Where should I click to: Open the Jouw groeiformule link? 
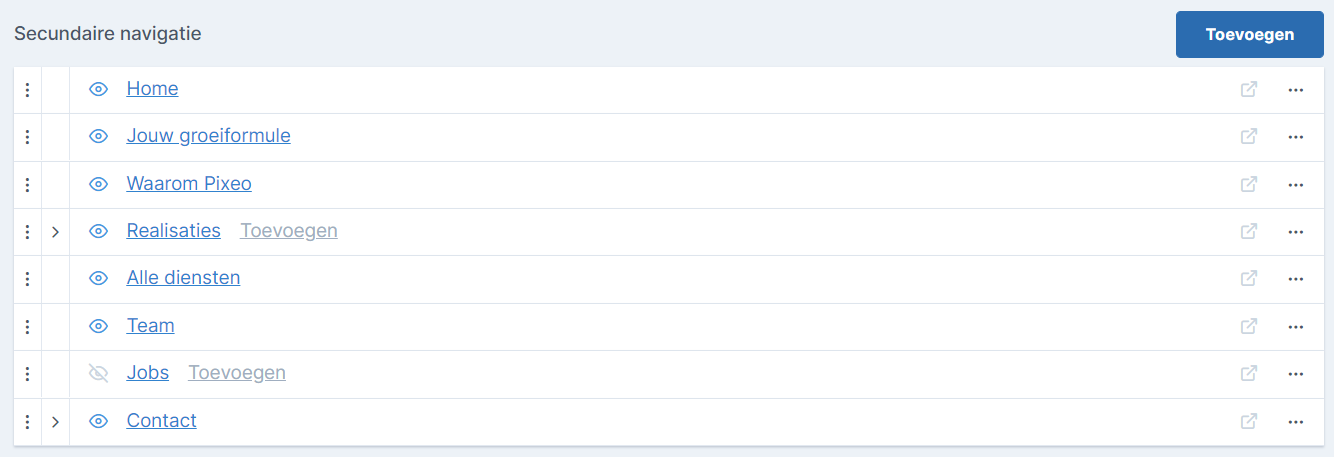click(x=208, y=136)
